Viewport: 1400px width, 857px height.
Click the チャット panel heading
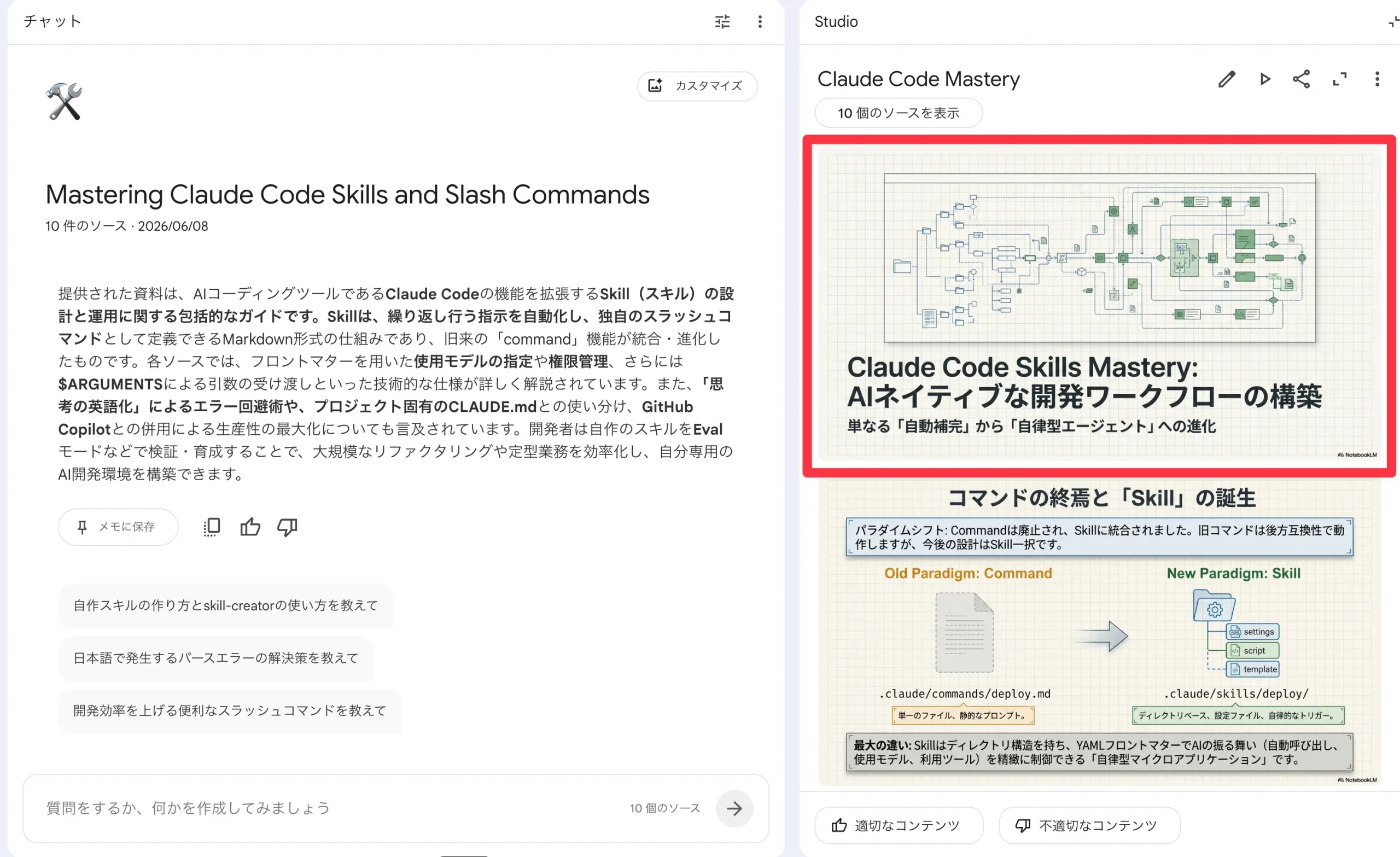[x=52, y=21]
